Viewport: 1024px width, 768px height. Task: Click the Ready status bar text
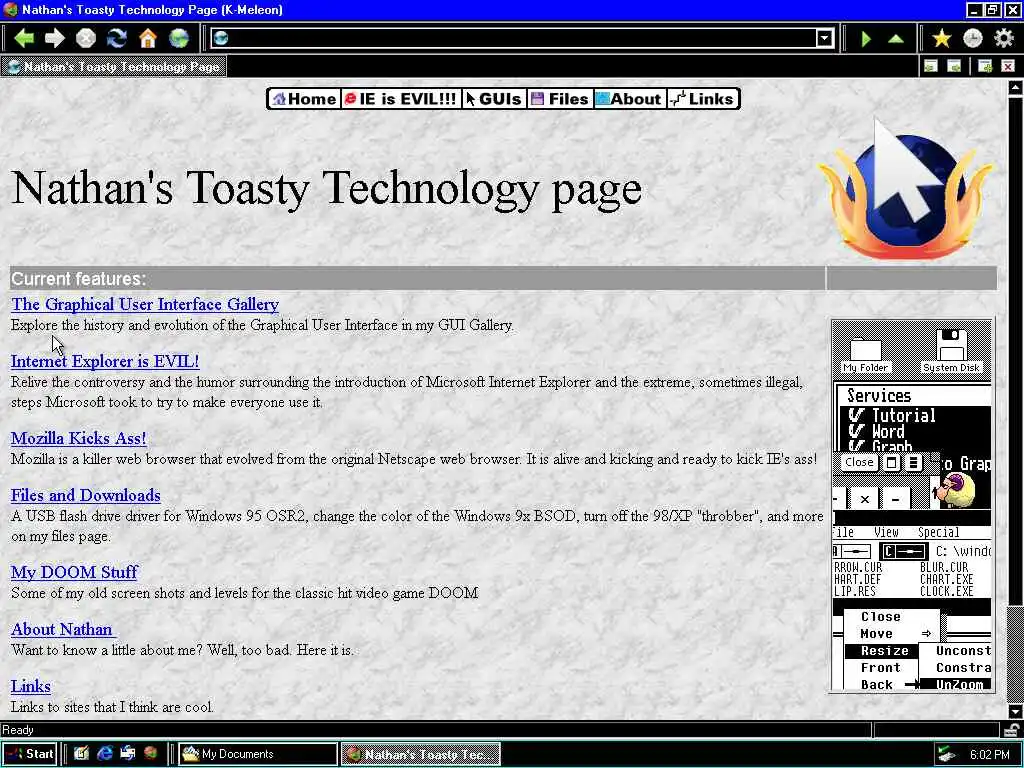click(18, 730)
